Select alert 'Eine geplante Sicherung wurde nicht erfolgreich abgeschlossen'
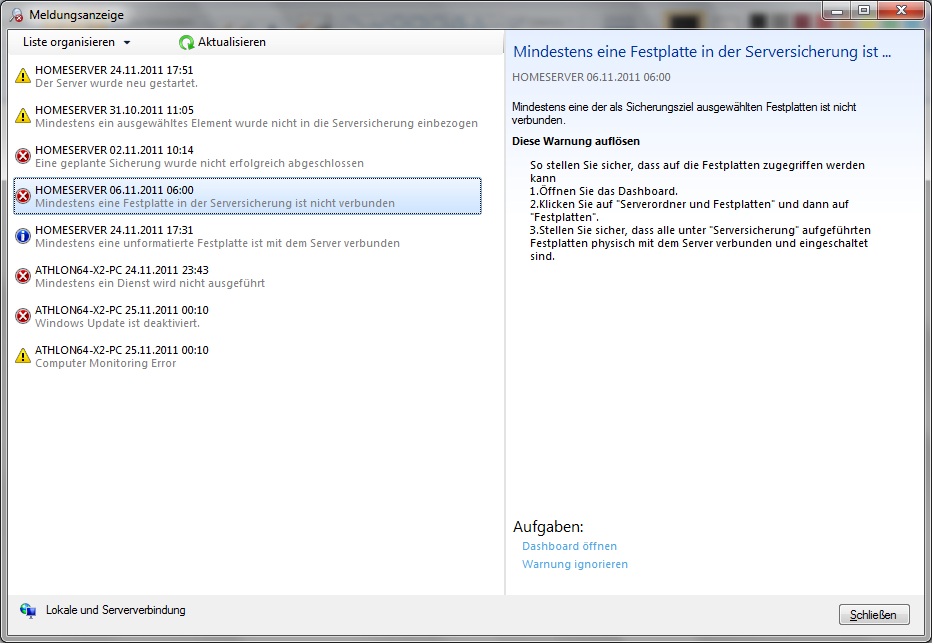The image size is (933, 644). (x=248, y=156)
